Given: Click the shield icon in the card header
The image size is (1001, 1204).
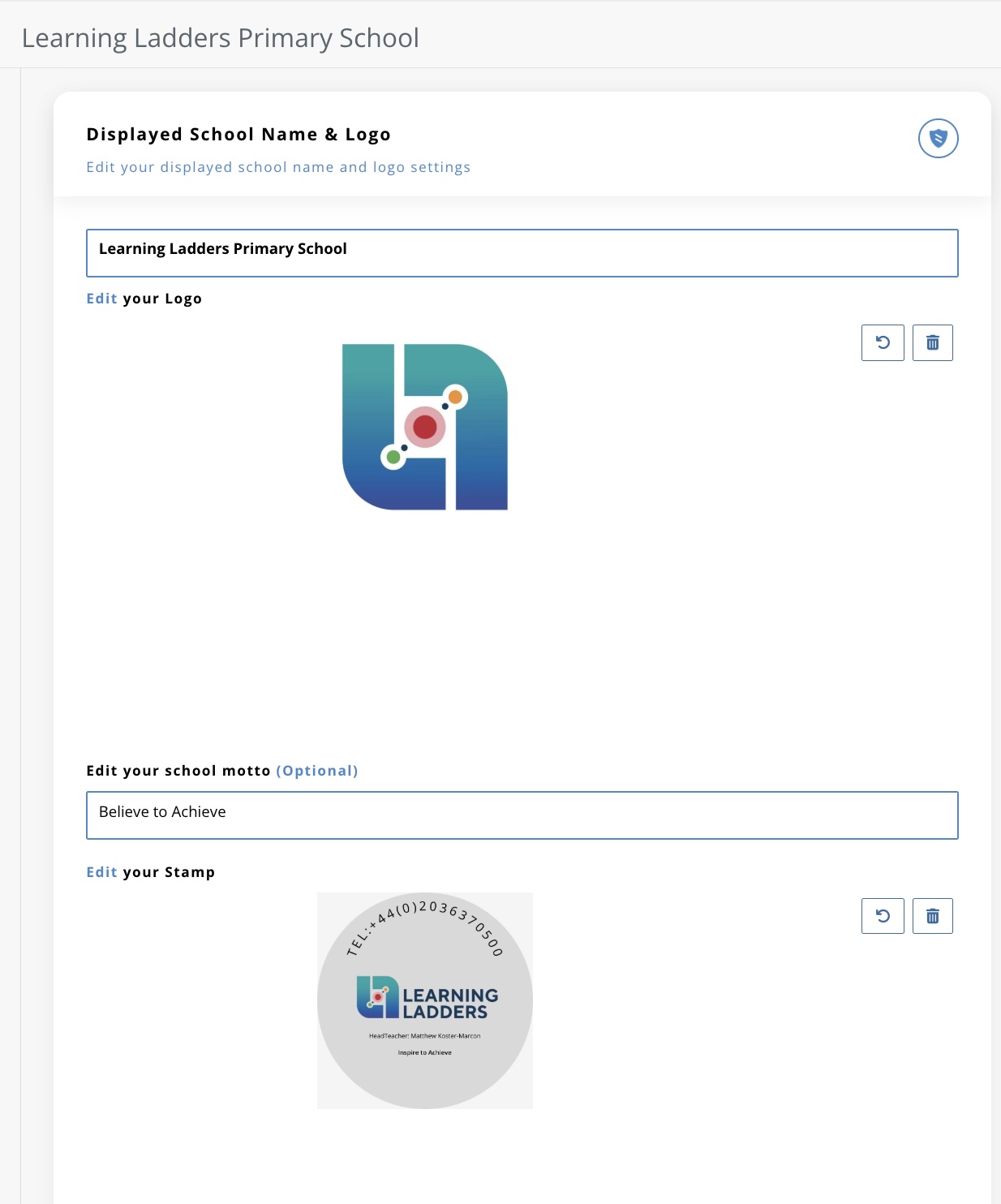Looking at the screenshot, I should [939, 138].
